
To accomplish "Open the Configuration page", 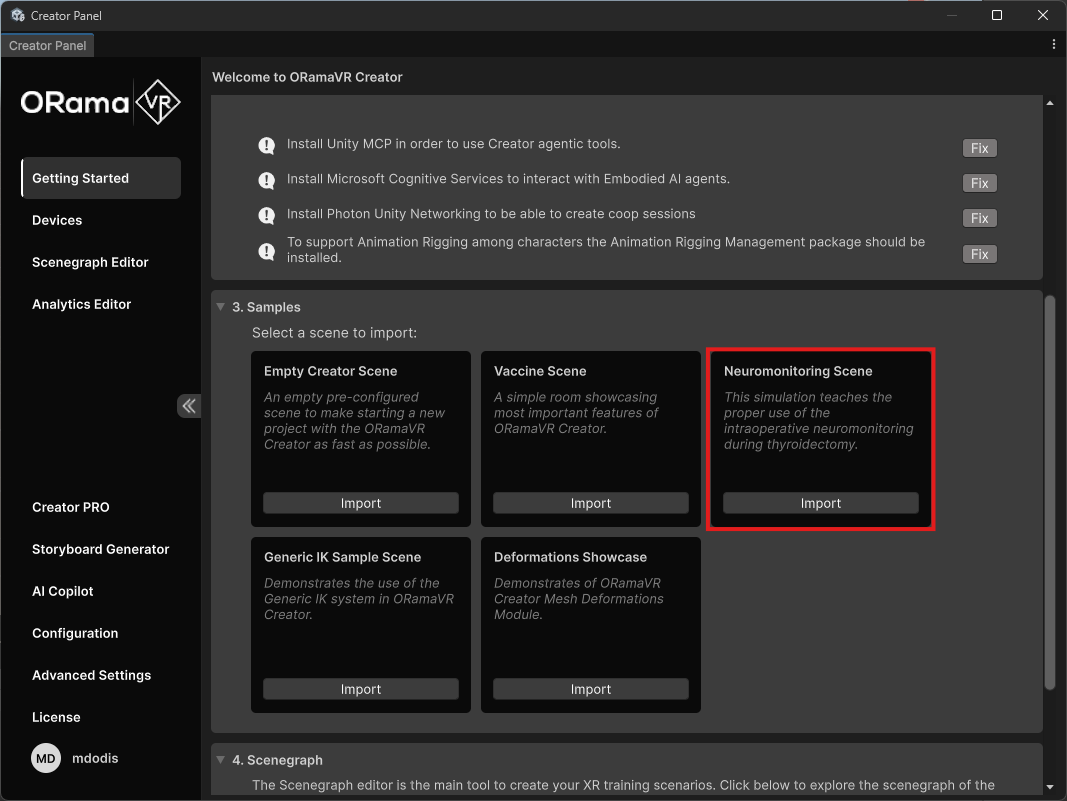I will pyautogui.click(x=75, y=634).
